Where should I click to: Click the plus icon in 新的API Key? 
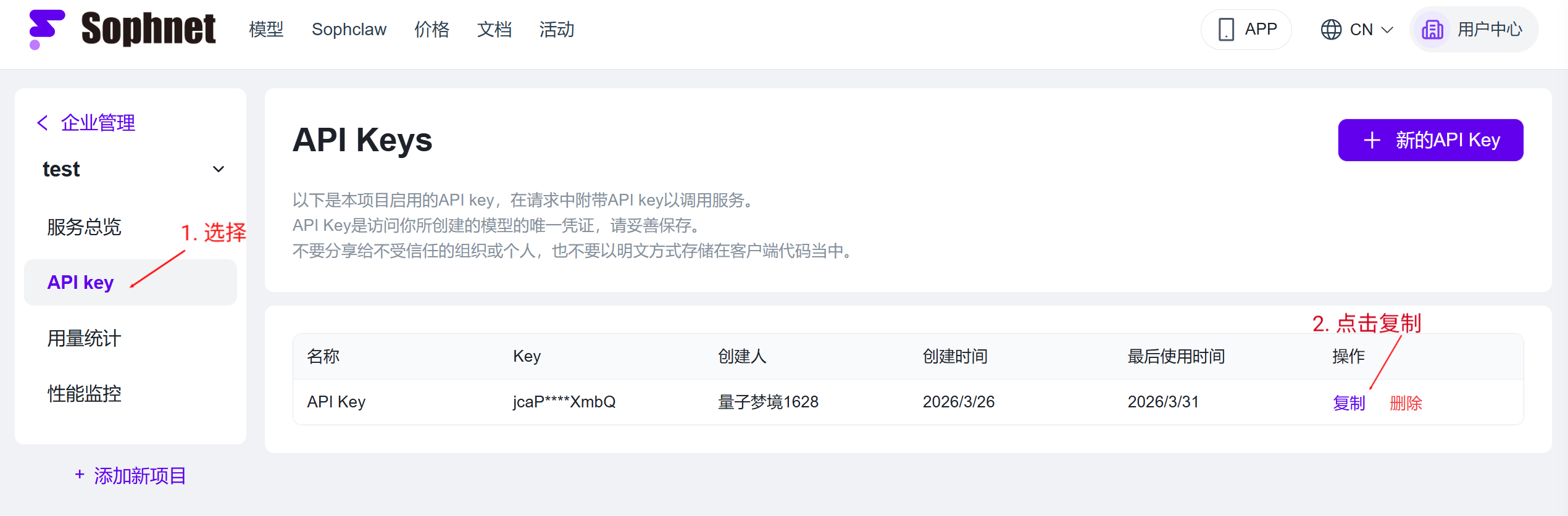click(x=1372, y=140)
